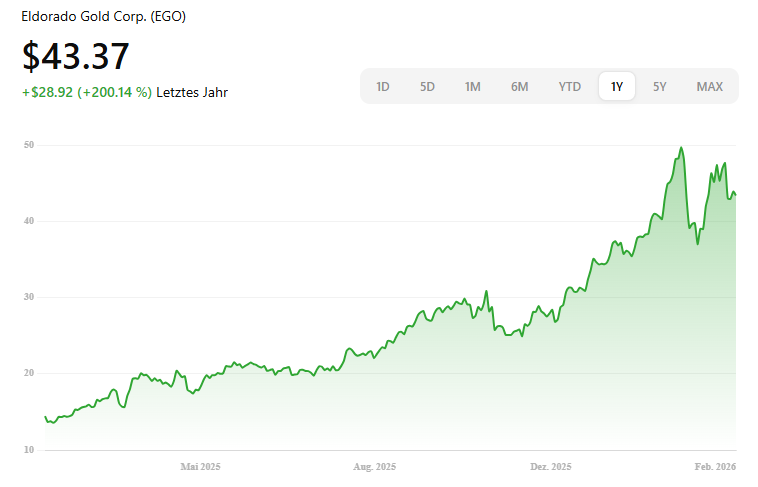Click the y-axis label 20
Viewport: 758px width, 487px height.
tap(29, 373)
